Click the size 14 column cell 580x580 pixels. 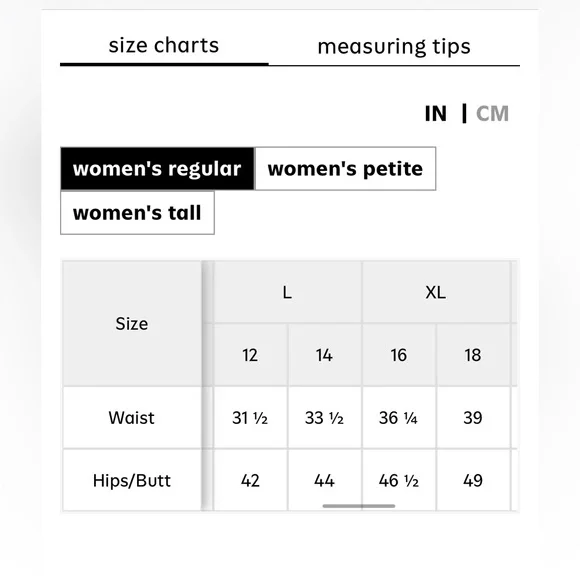324,355
